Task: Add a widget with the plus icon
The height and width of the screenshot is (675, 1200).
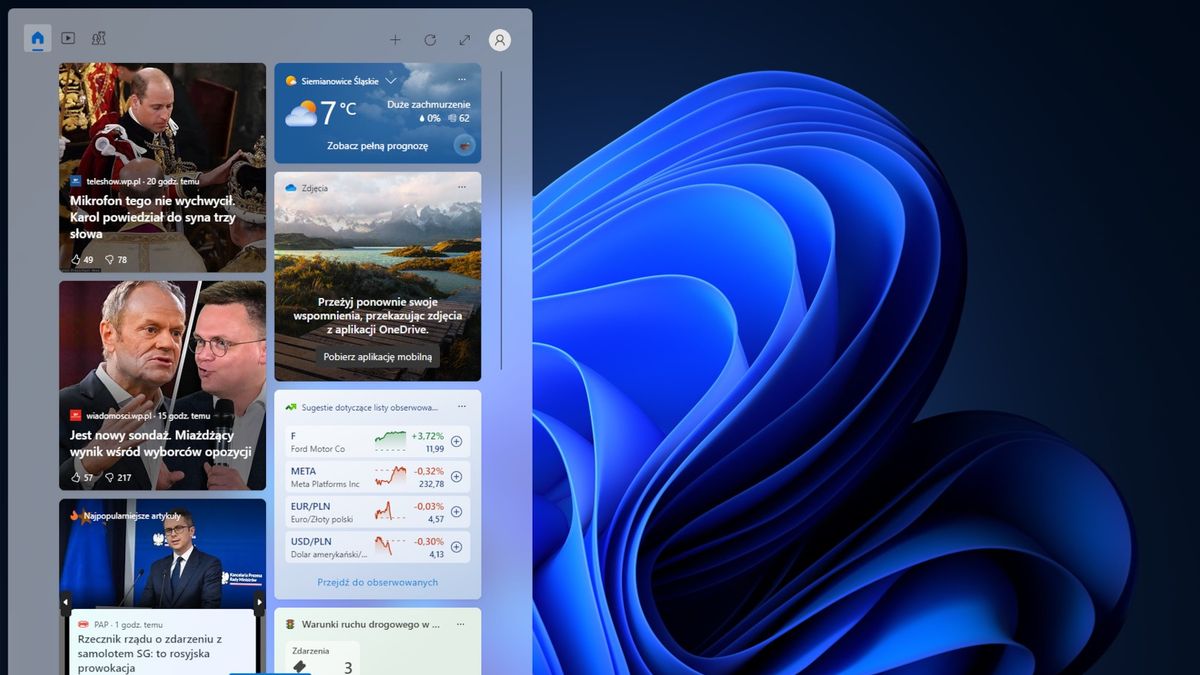Action: pos(395,40)
